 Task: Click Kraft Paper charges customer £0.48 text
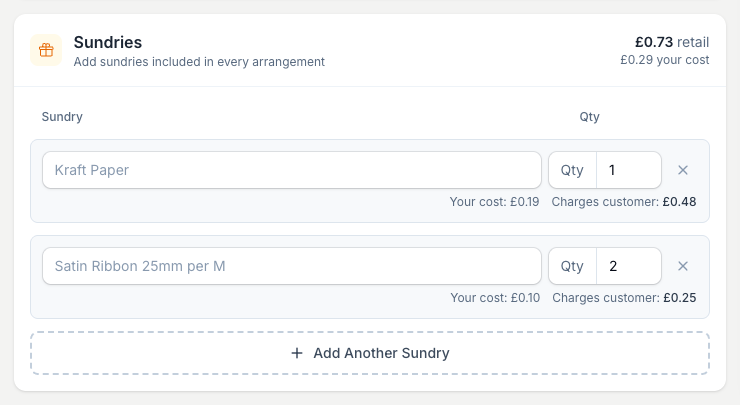[624, 202]
